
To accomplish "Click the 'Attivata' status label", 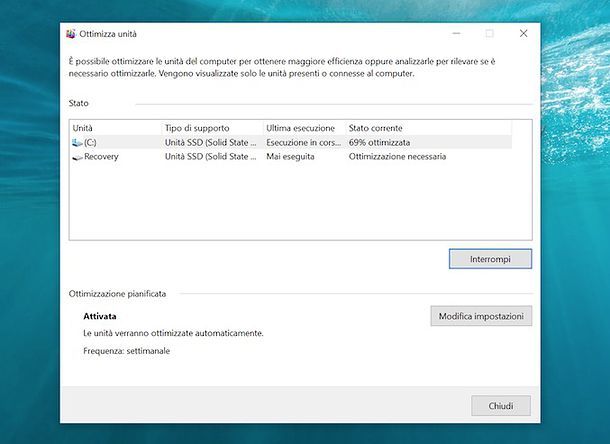I will coord(100,316).
